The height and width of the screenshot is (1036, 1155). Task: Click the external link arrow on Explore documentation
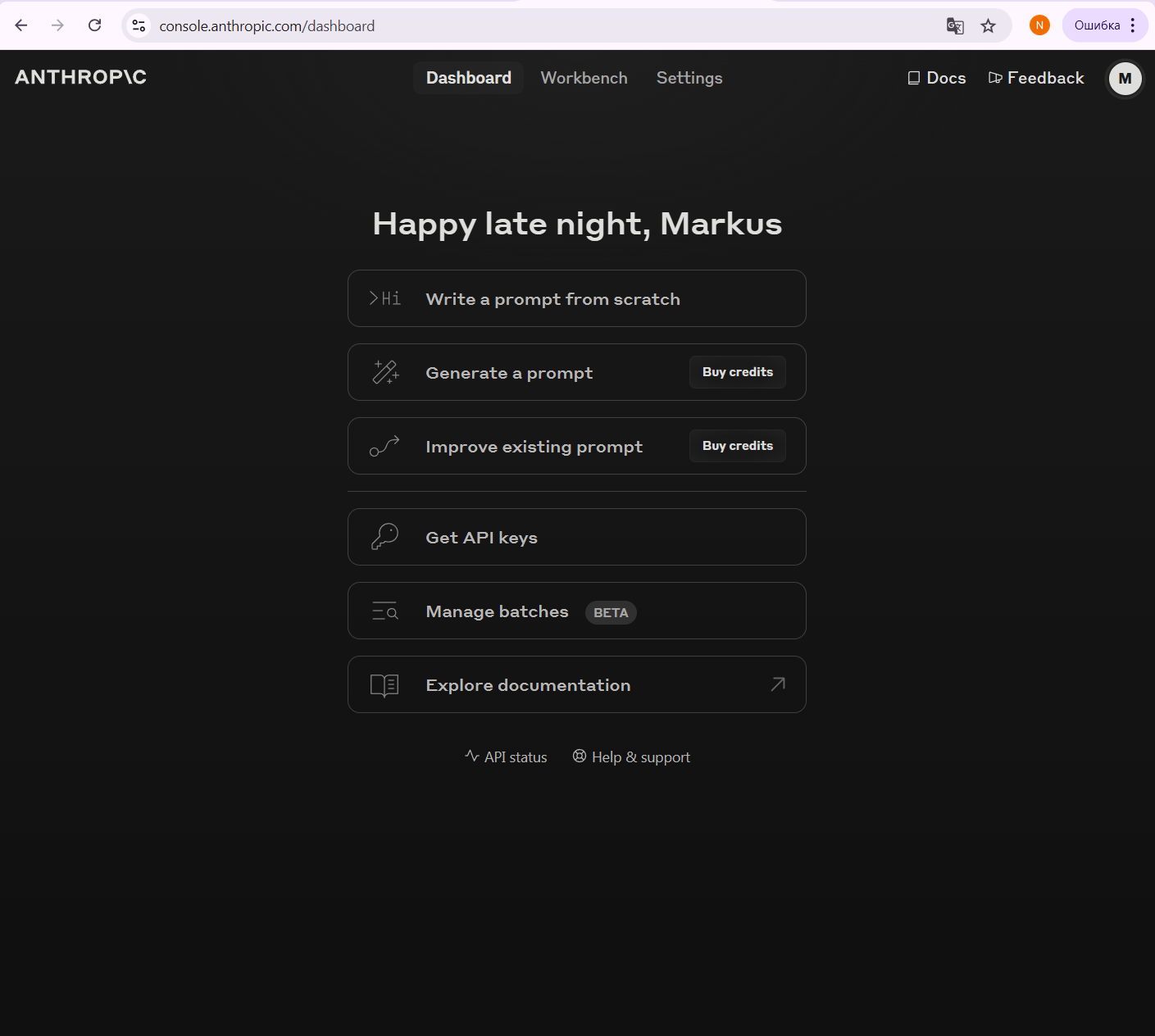[x=778, y=684]
